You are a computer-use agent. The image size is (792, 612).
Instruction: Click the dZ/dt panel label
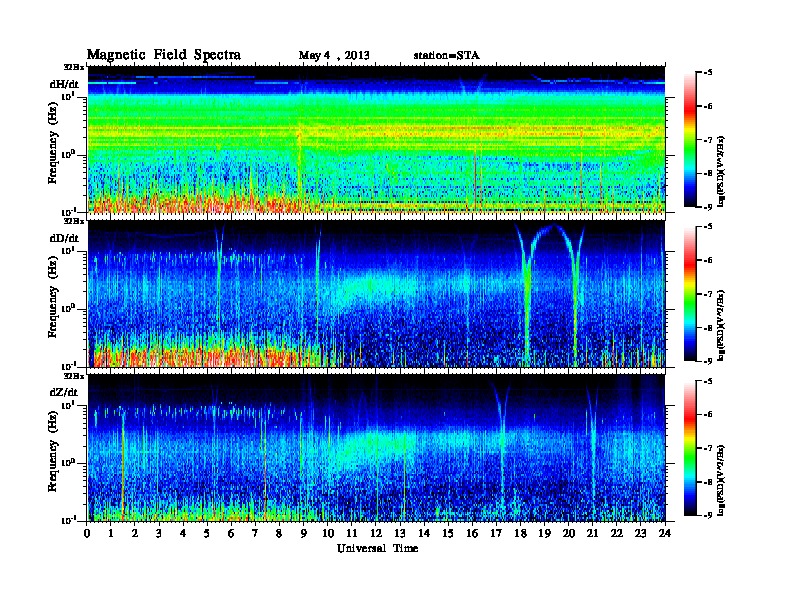pyautogui.click(x=64, y=392)
